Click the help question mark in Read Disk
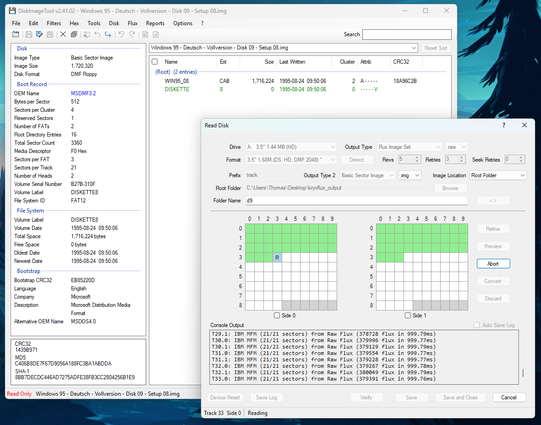Viewport: 541px width, 425px height. [503, 125]
